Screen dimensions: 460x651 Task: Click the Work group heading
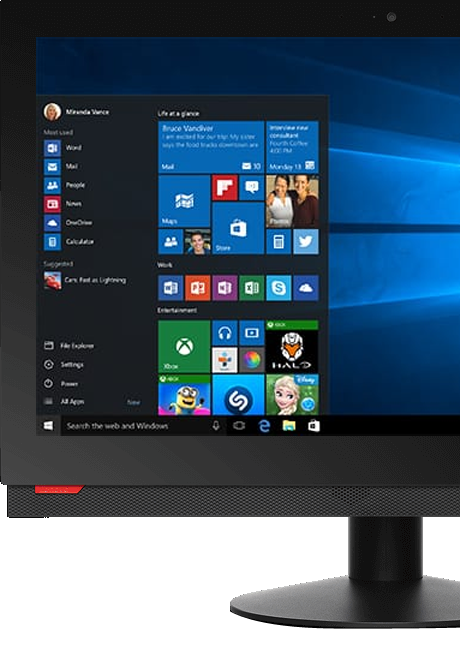(x=165, y=265)
